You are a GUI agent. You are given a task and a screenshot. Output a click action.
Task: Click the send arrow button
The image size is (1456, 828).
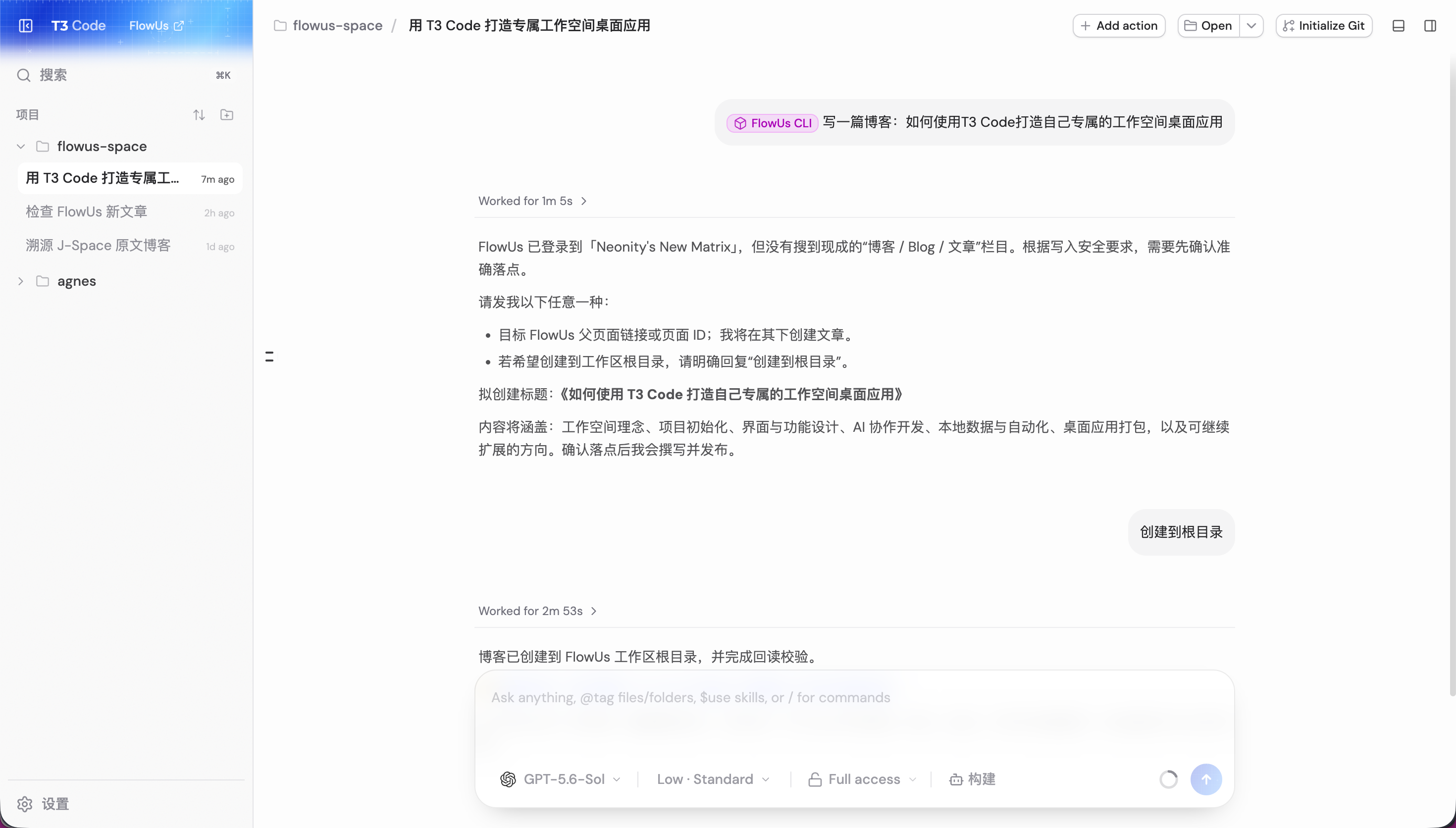coord(1206,779)
